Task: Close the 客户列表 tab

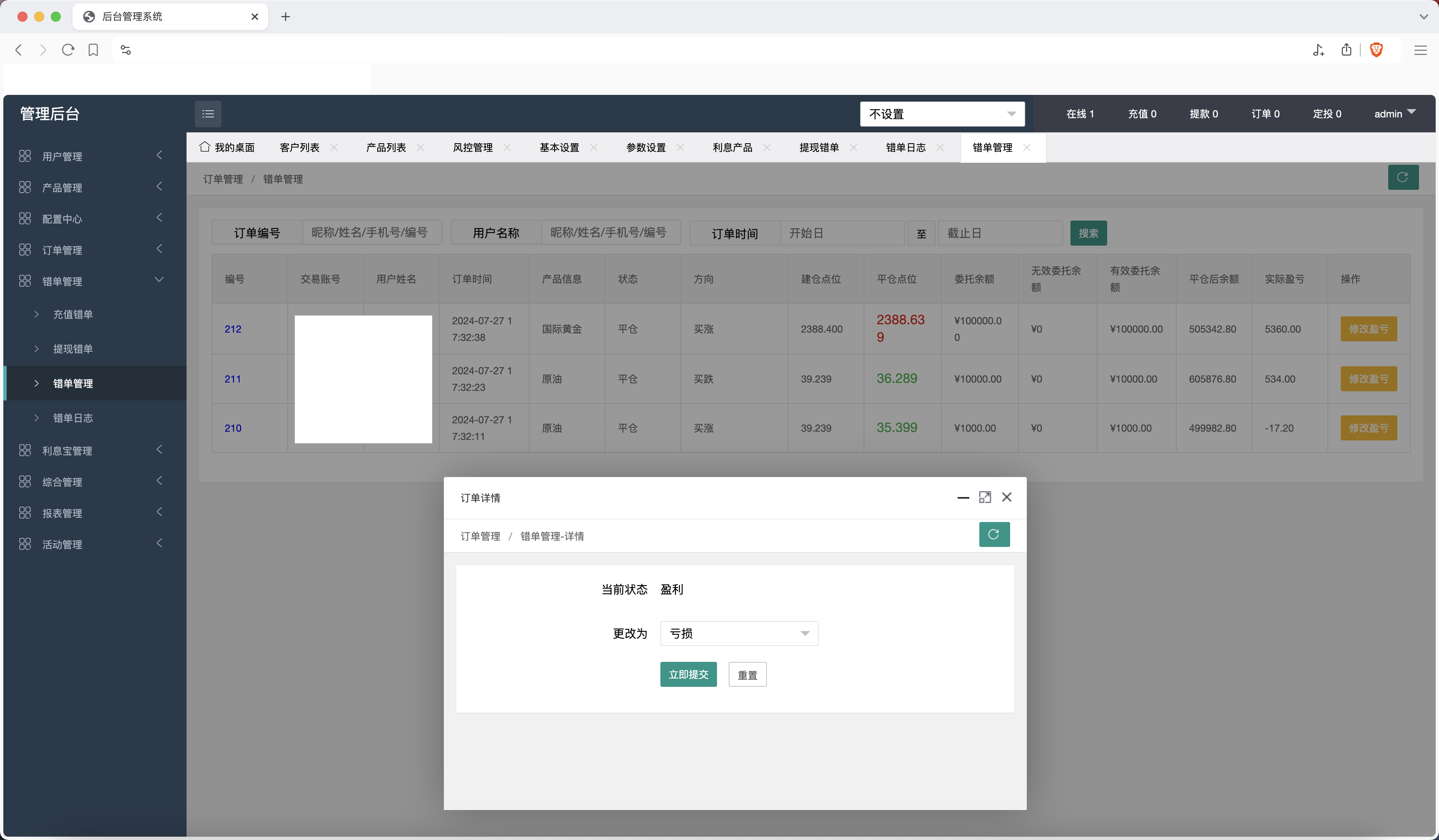Action: coord(334,147)
